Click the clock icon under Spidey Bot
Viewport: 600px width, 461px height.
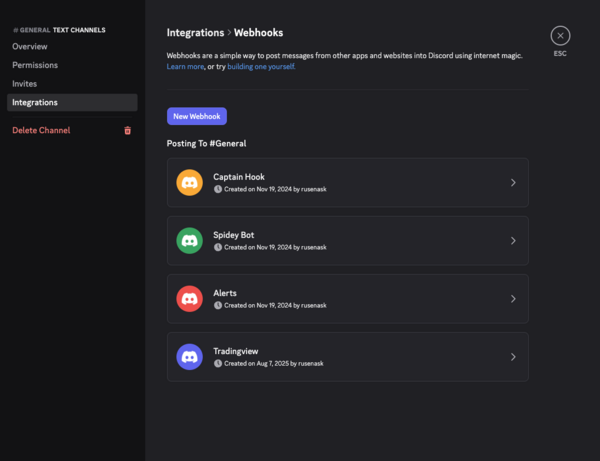coord(218,247)
